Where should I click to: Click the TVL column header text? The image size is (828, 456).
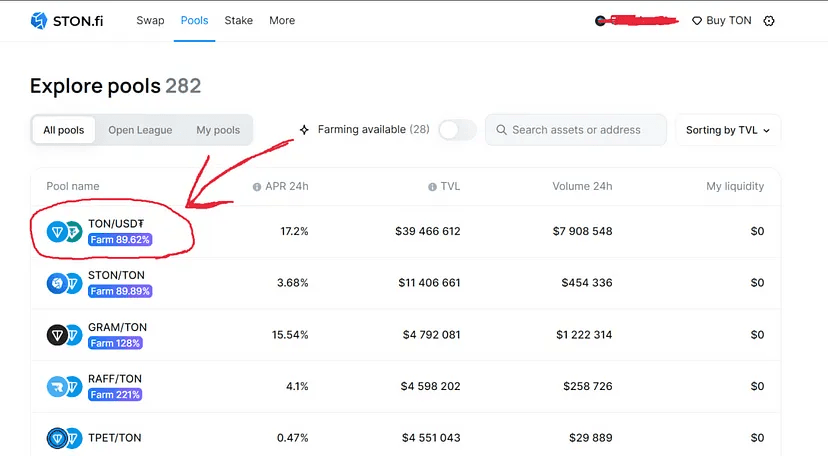tap(450, 186)
